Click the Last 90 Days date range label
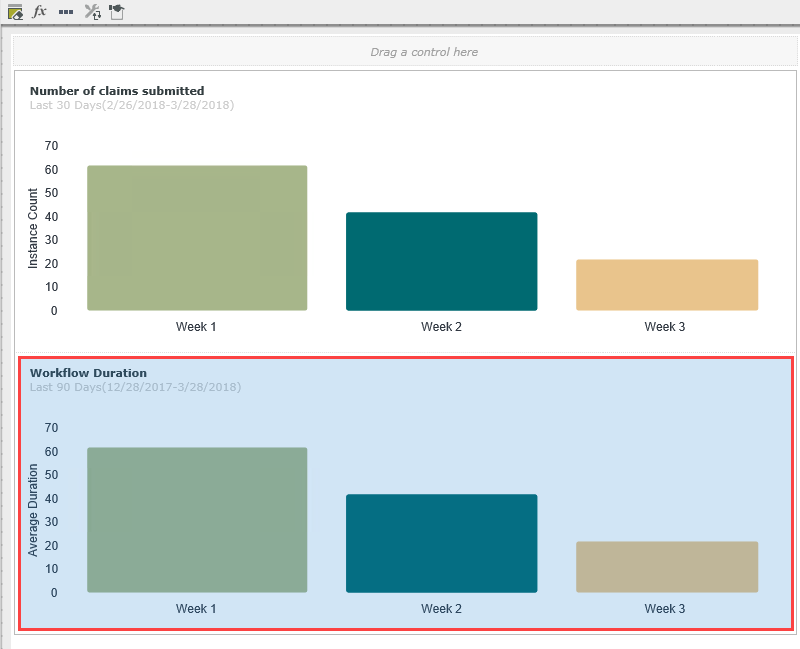The width and height of the screenshot is (800, 649). (x=138, y=387)
